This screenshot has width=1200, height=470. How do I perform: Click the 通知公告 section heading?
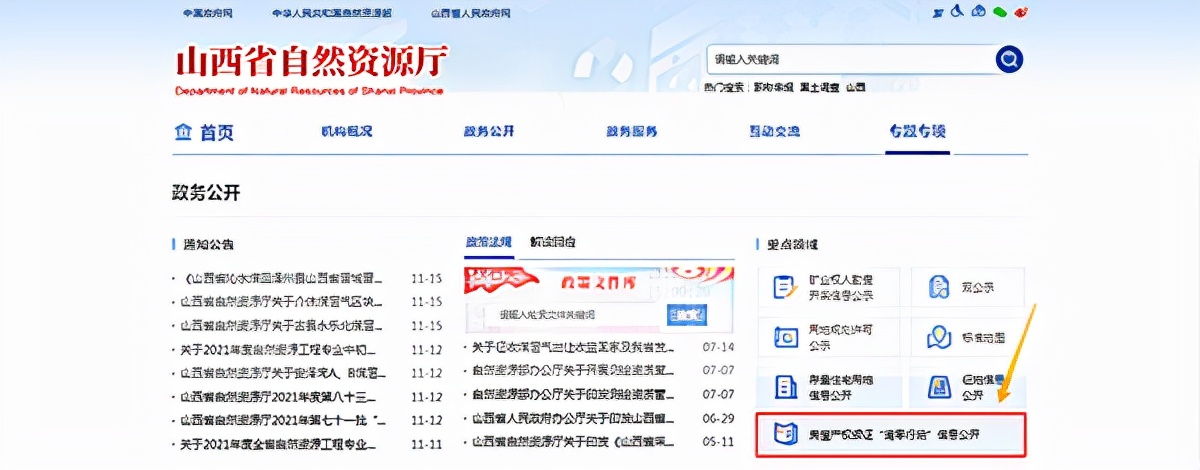(209, 244)
